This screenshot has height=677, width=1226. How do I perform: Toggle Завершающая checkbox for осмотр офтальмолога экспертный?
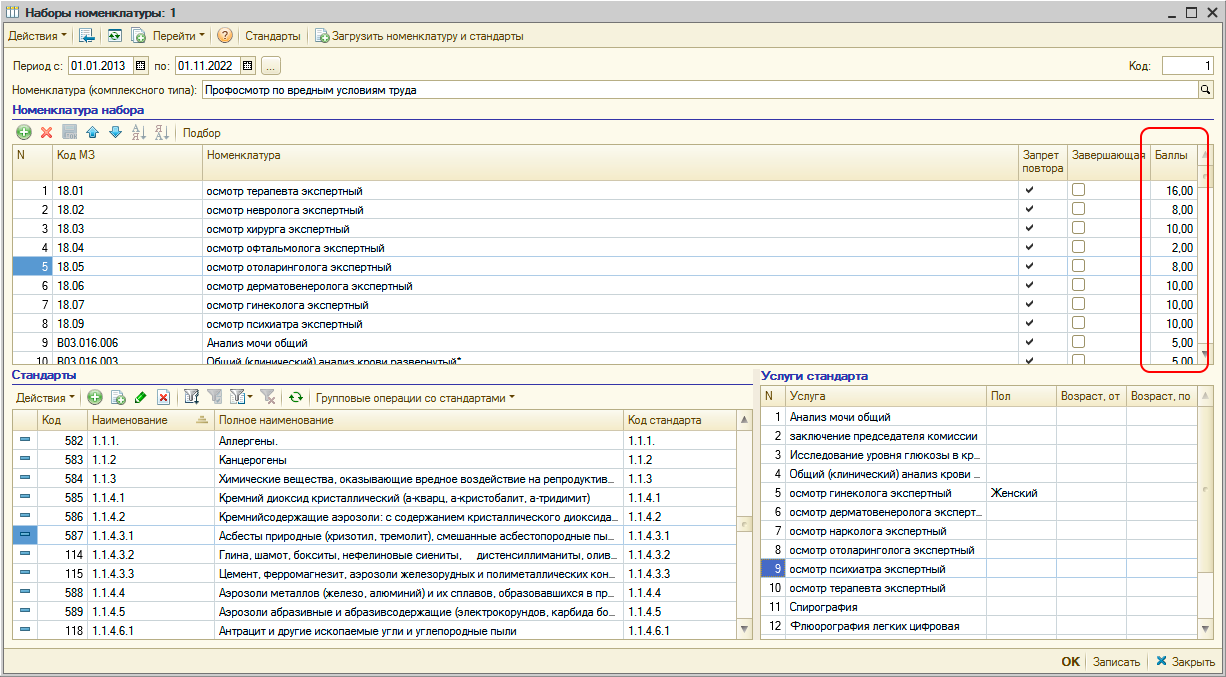pos(1078,247)
